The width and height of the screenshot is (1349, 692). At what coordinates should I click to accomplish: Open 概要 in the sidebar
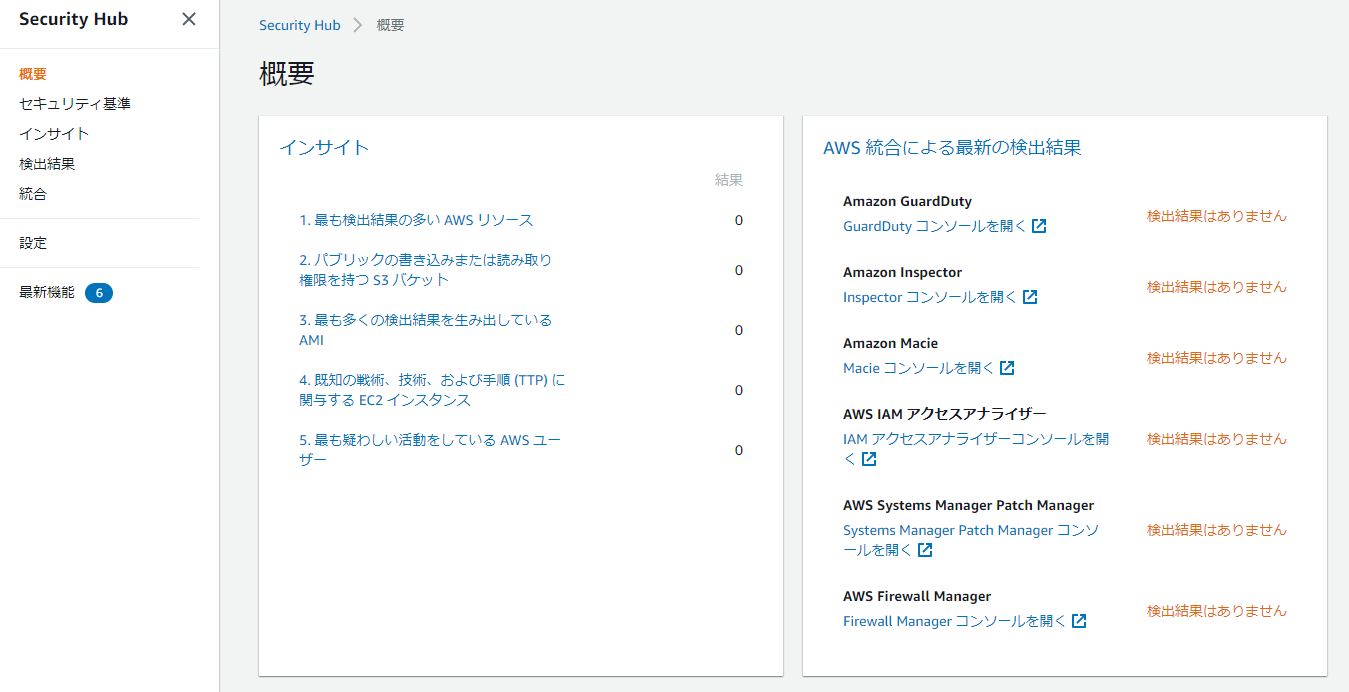click(x=33, y=74)
